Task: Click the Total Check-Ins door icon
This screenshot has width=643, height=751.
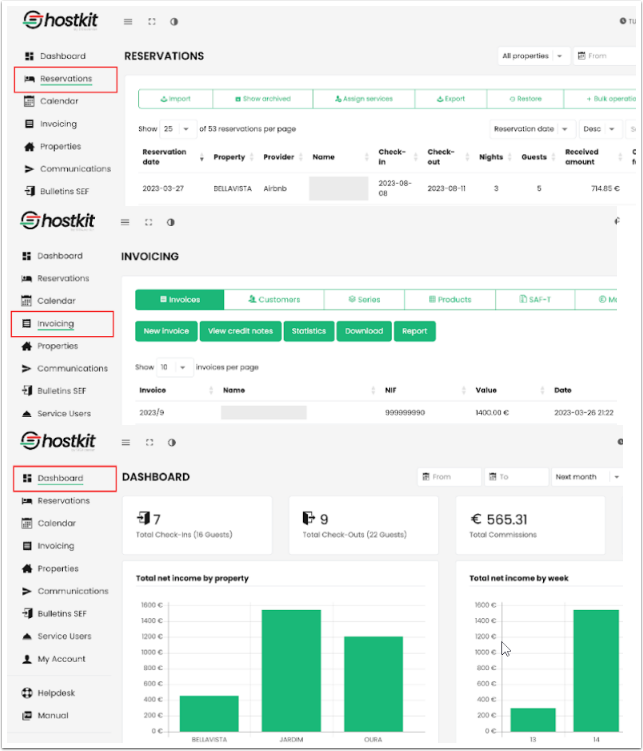Action: click(x=142, y=519)
